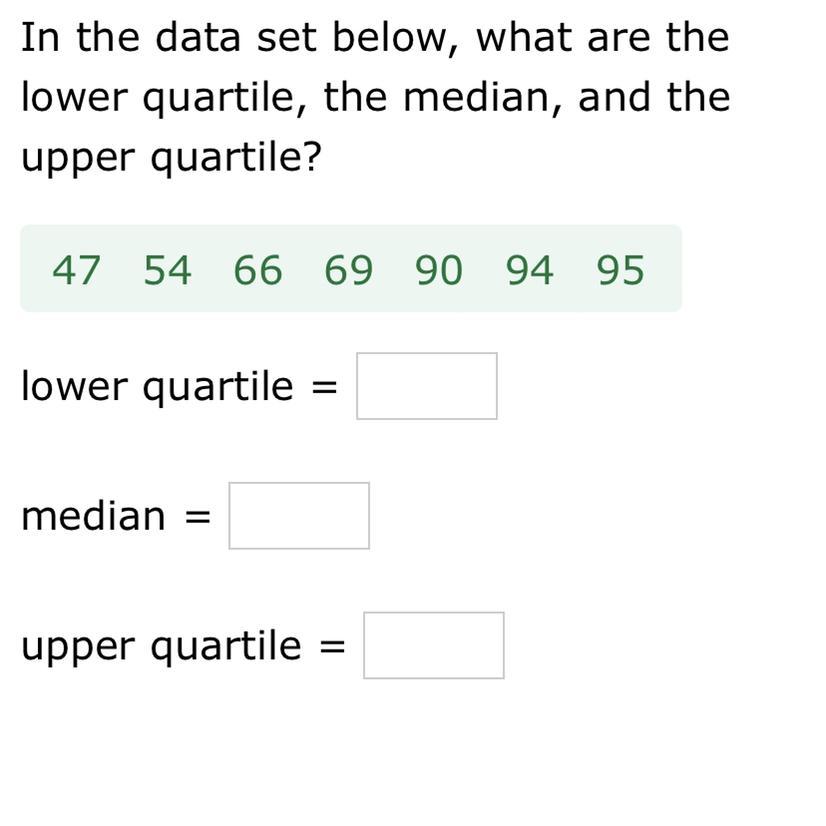826x826 pixels.
Task: Click the 'upper quartile' label beside its answer box
Action: 161,647
